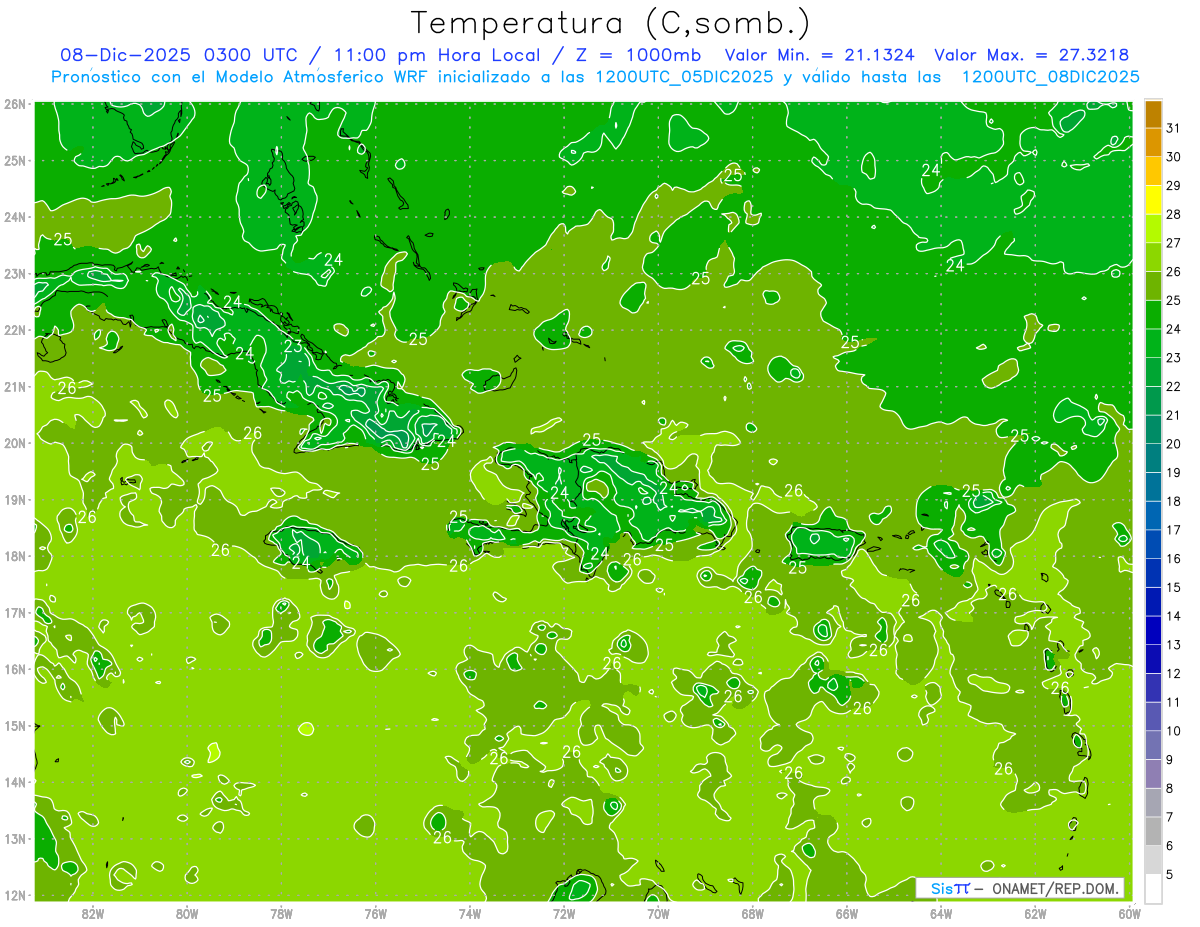The image size is (1200, 927).
Task: Click latitude axis label "19N"
Action: pos(15,499)
